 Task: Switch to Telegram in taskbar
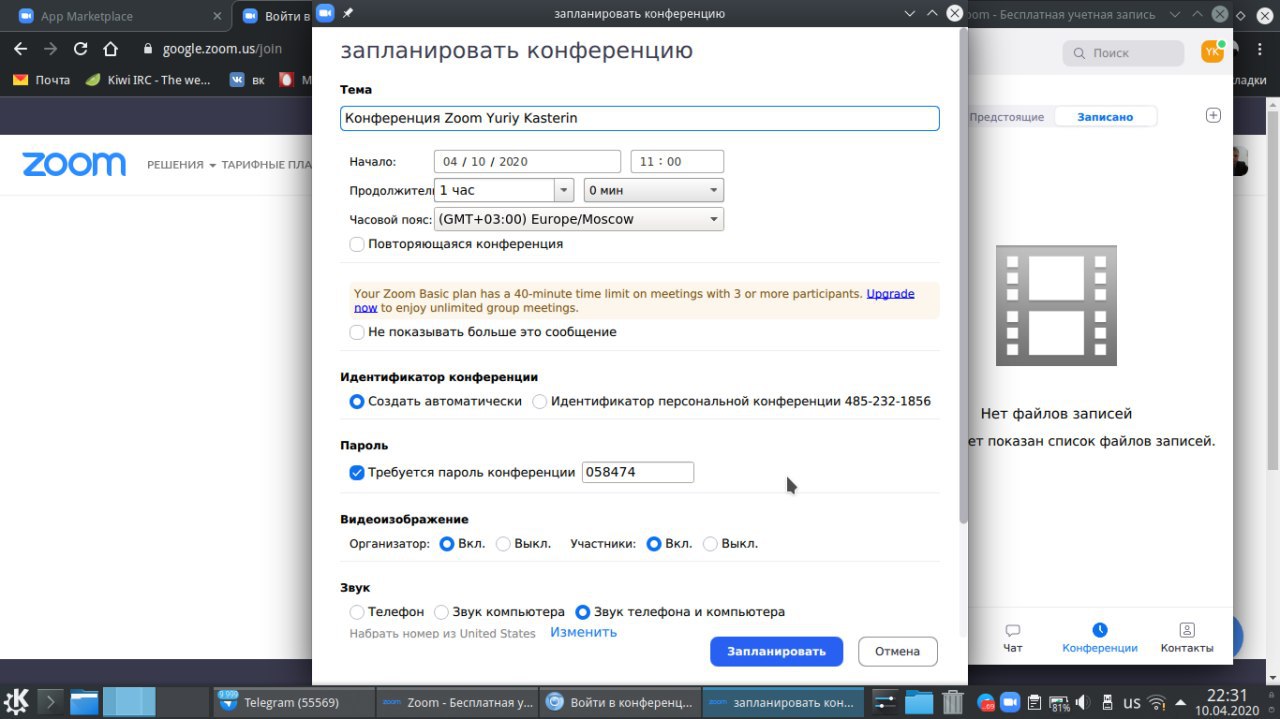click(294, 702)
